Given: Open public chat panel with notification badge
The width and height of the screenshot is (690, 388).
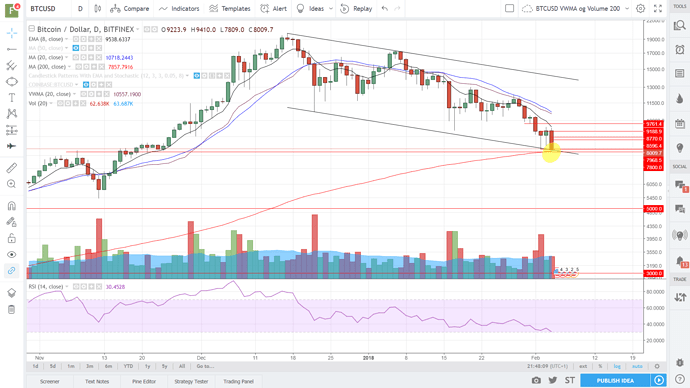Looking at the screenshot, I should coord(680,186).
